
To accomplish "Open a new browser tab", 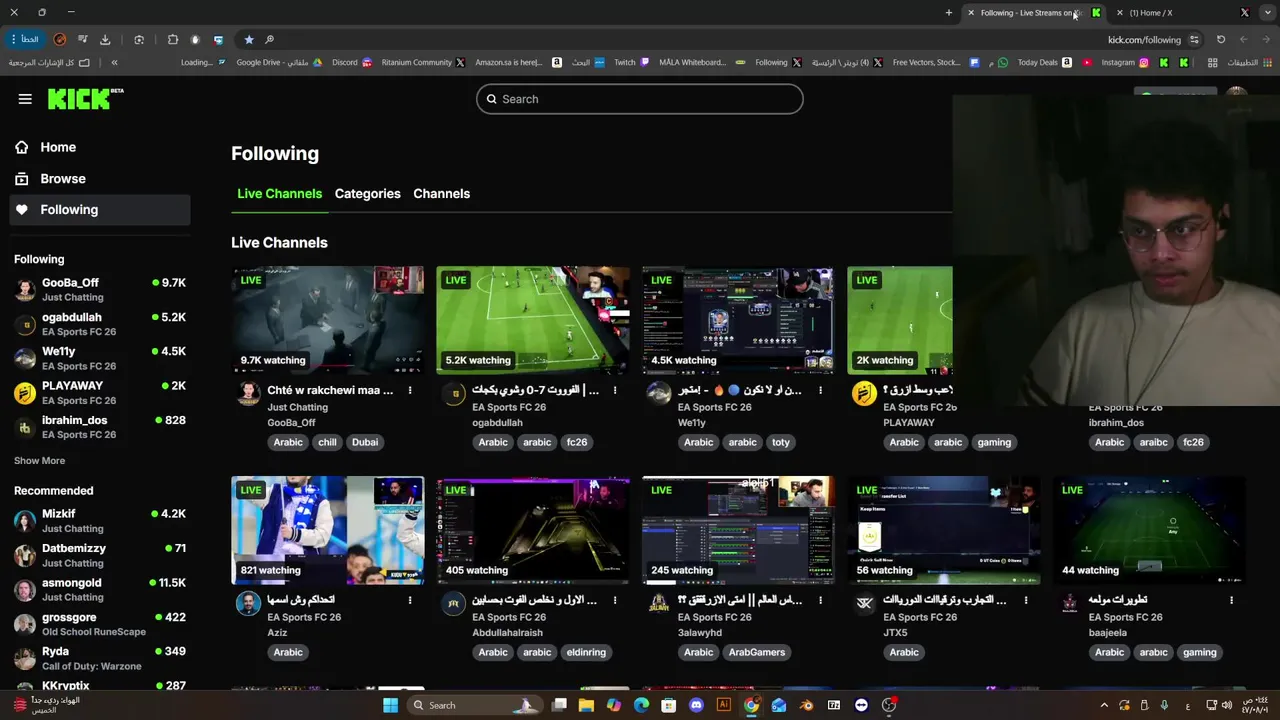I will coord(949,13).
